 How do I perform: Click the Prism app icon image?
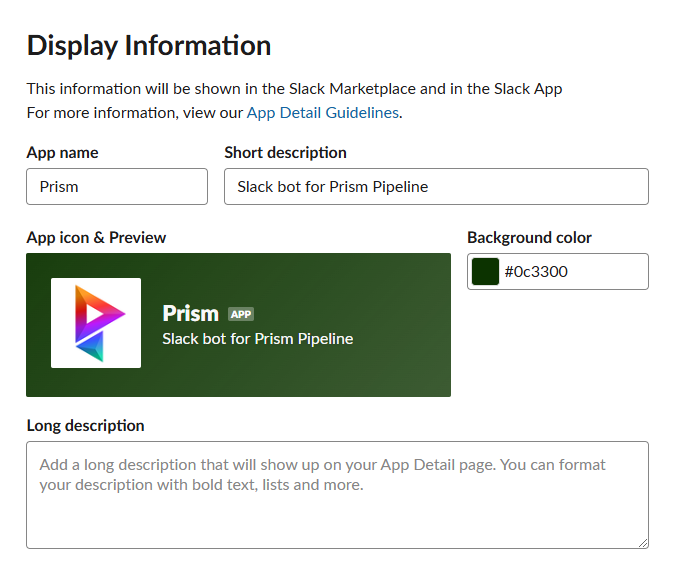(96, 323)
